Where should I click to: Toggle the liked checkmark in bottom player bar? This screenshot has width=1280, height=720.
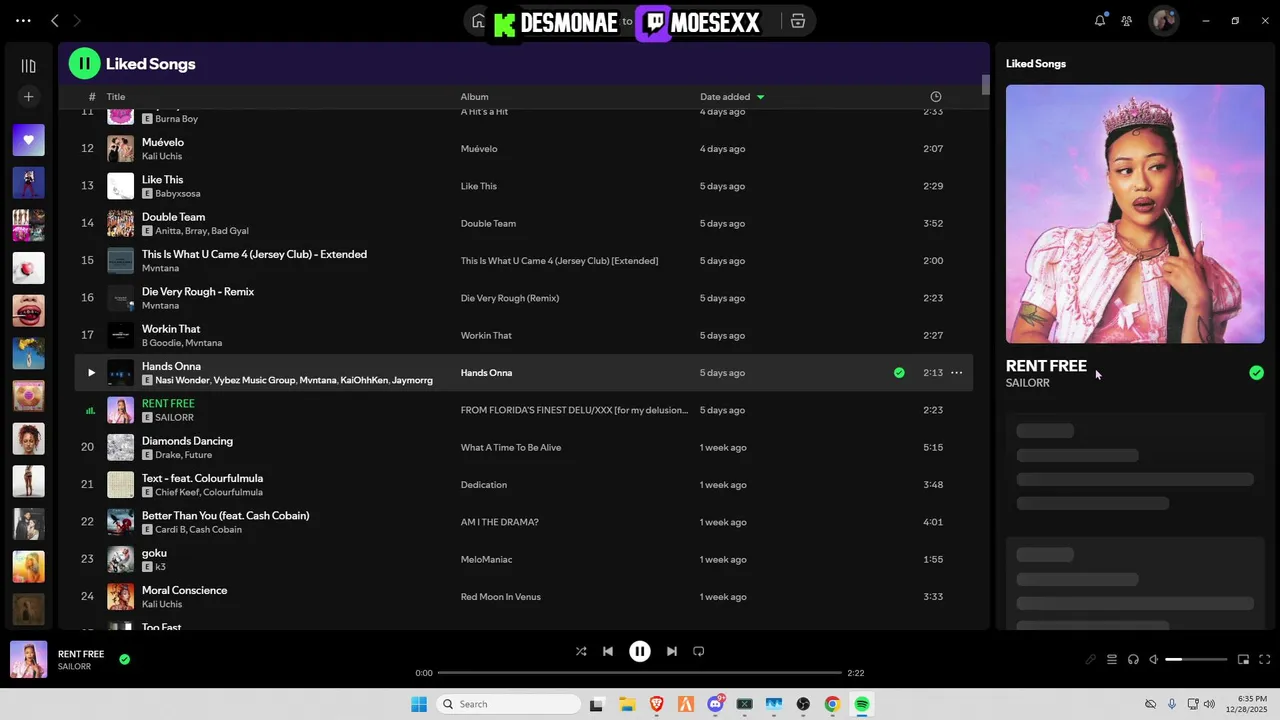click(125, 659)
